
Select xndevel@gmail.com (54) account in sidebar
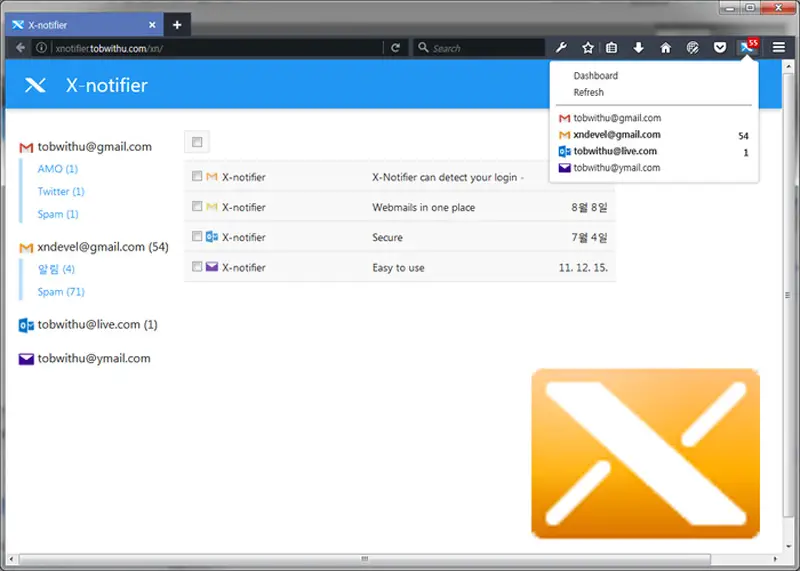pos(103,247)
